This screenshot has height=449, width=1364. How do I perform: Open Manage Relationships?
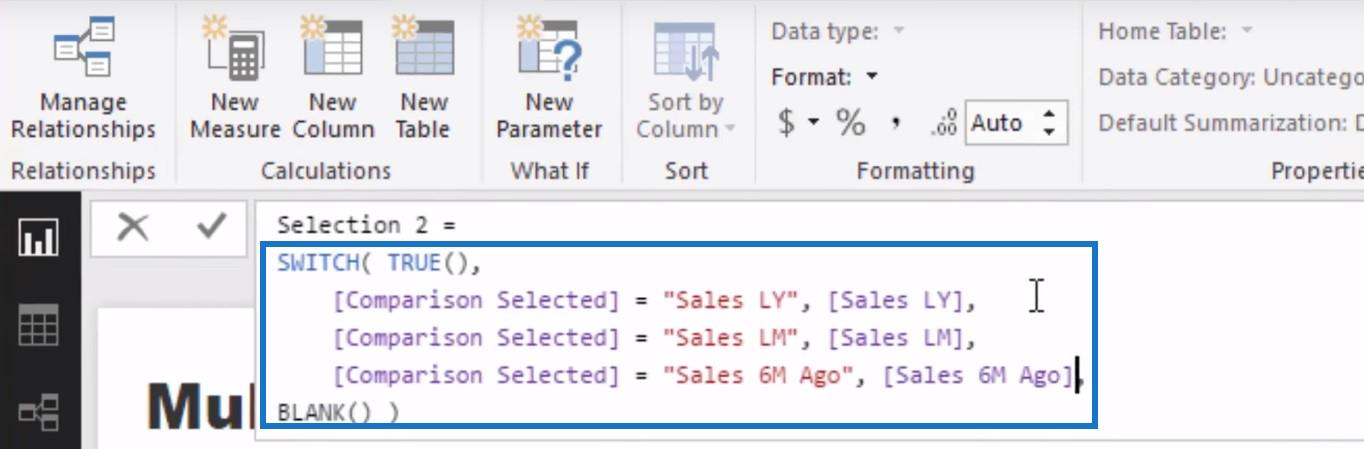[x=84, y=78]
